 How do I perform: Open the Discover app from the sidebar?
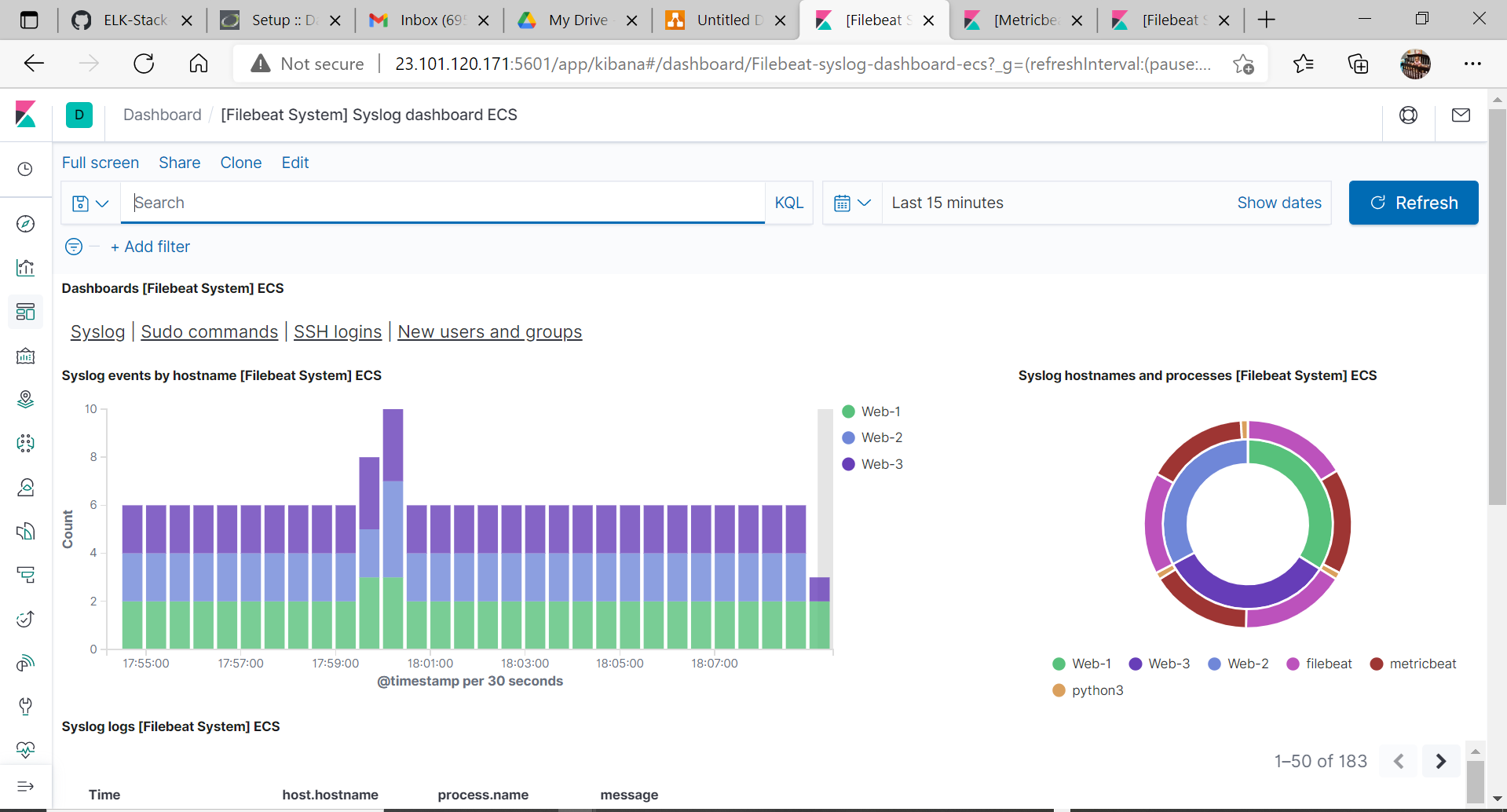[26, 224]
